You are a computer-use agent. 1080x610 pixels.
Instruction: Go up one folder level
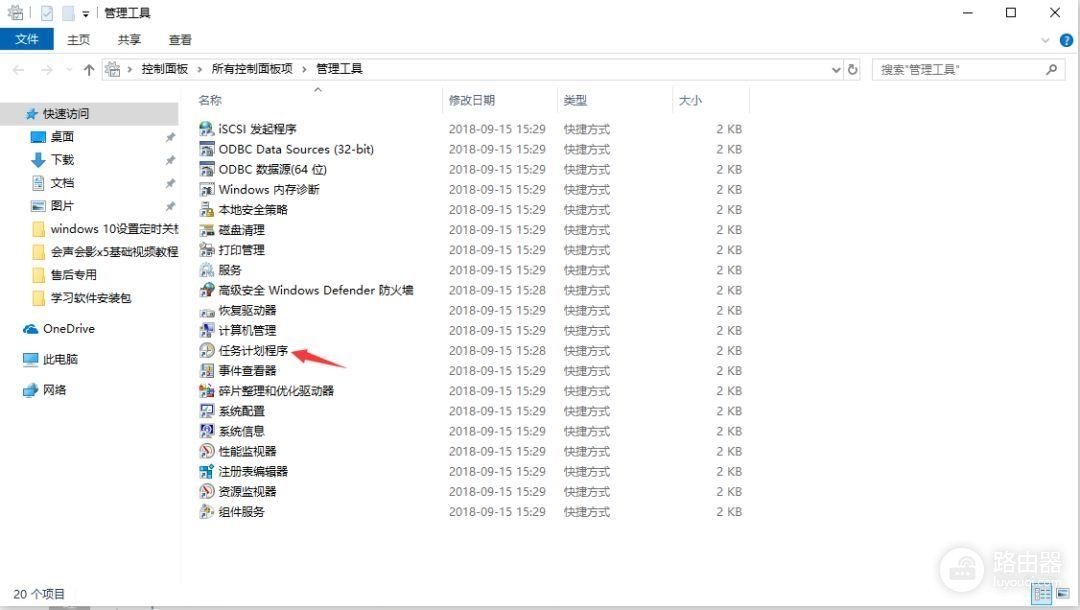click(x=88, y=69)
